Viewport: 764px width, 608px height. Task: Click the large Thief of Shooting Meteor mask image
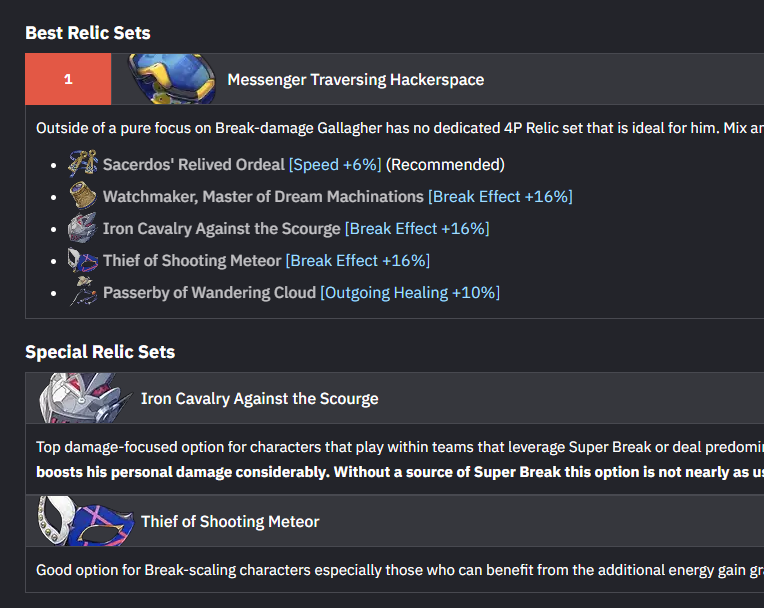(x=86, y=521)
